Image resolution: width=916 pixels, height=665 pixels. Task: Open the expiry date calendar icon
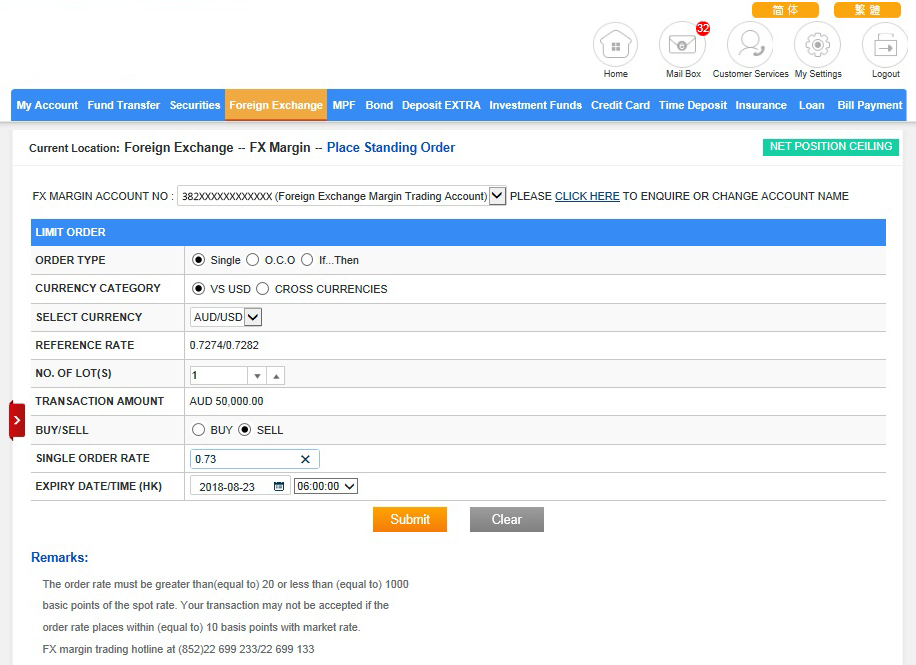coord(279,487)
